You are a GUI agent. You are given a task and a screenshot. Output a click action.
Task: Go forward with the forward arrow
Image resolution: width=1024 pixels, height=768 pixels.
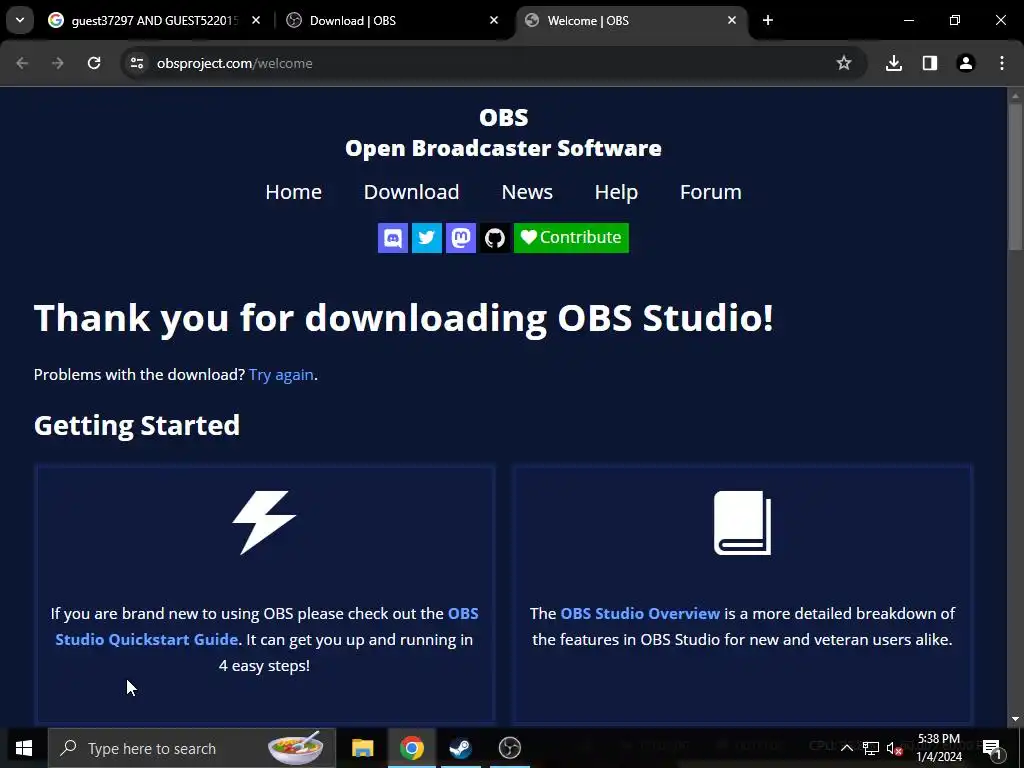[x=58, y=63]
